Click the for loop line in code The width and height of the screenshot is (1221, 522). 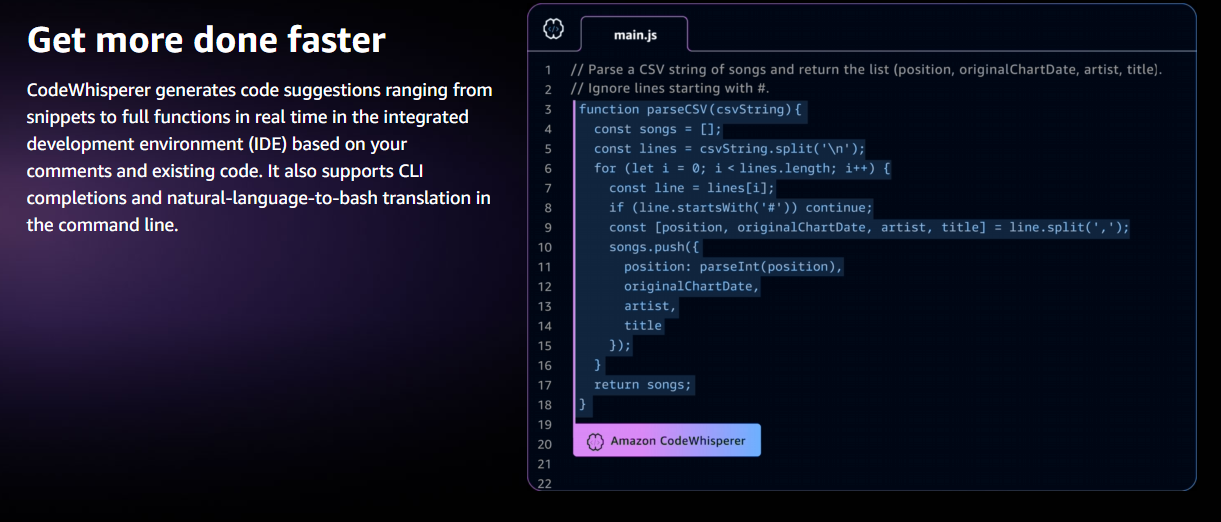pos(742,168)
